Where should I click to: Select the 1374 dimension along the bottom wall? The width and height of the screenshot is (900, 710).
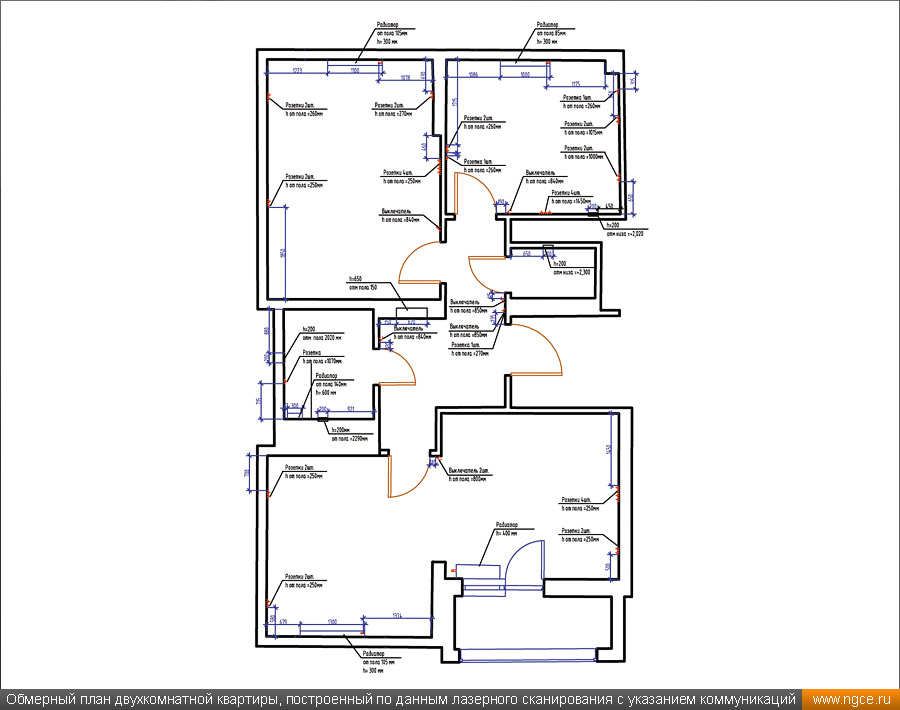click(397, 615)
